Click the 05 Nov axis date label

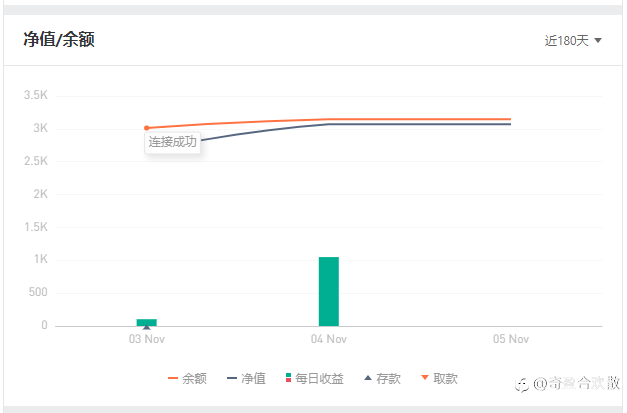[x=510, y=339]
